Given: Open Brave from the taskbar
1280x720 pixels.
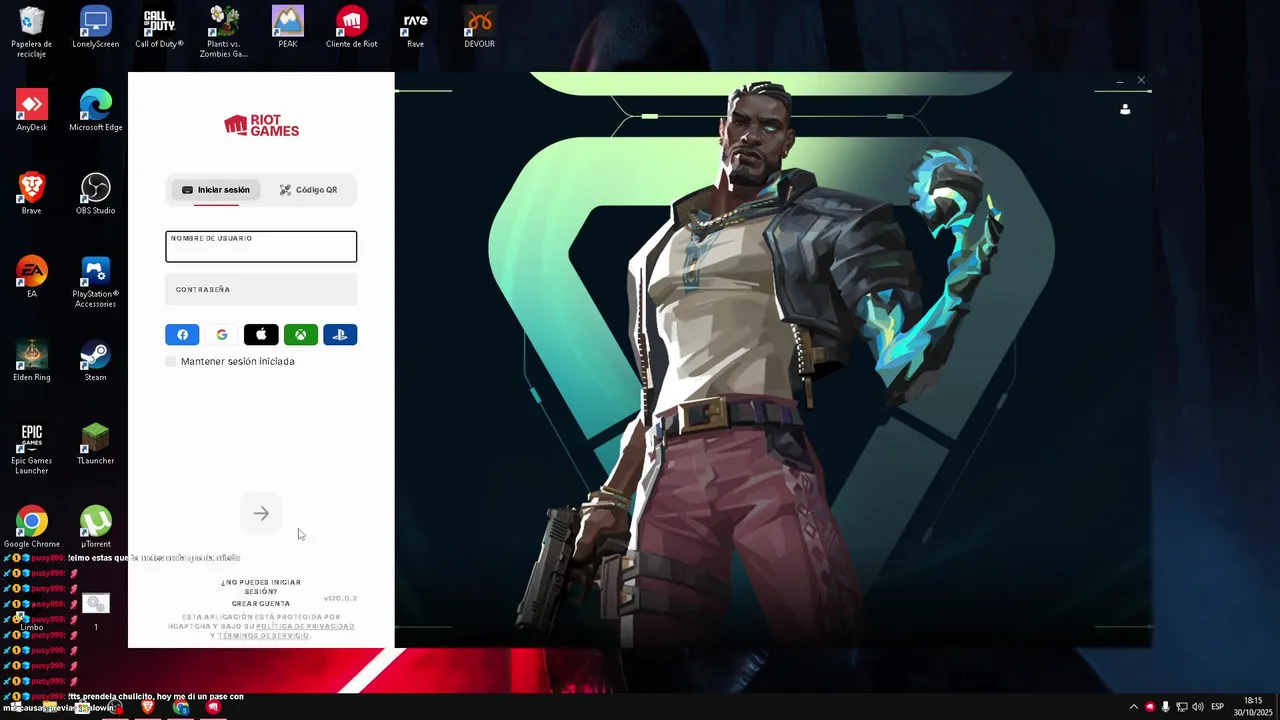Looking at the screenshot, I should pos(148,707).
